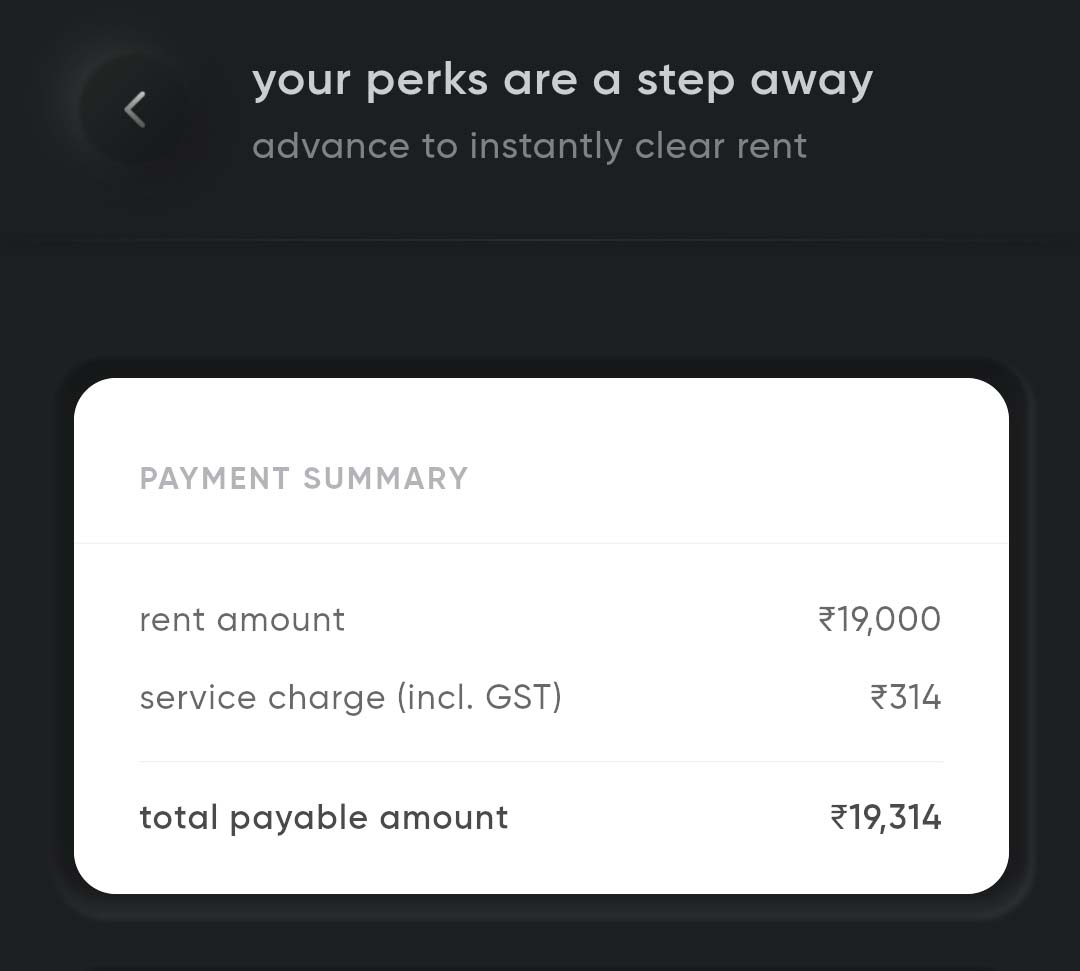Tap the service charge (incl. GST) row

(540, 697)
